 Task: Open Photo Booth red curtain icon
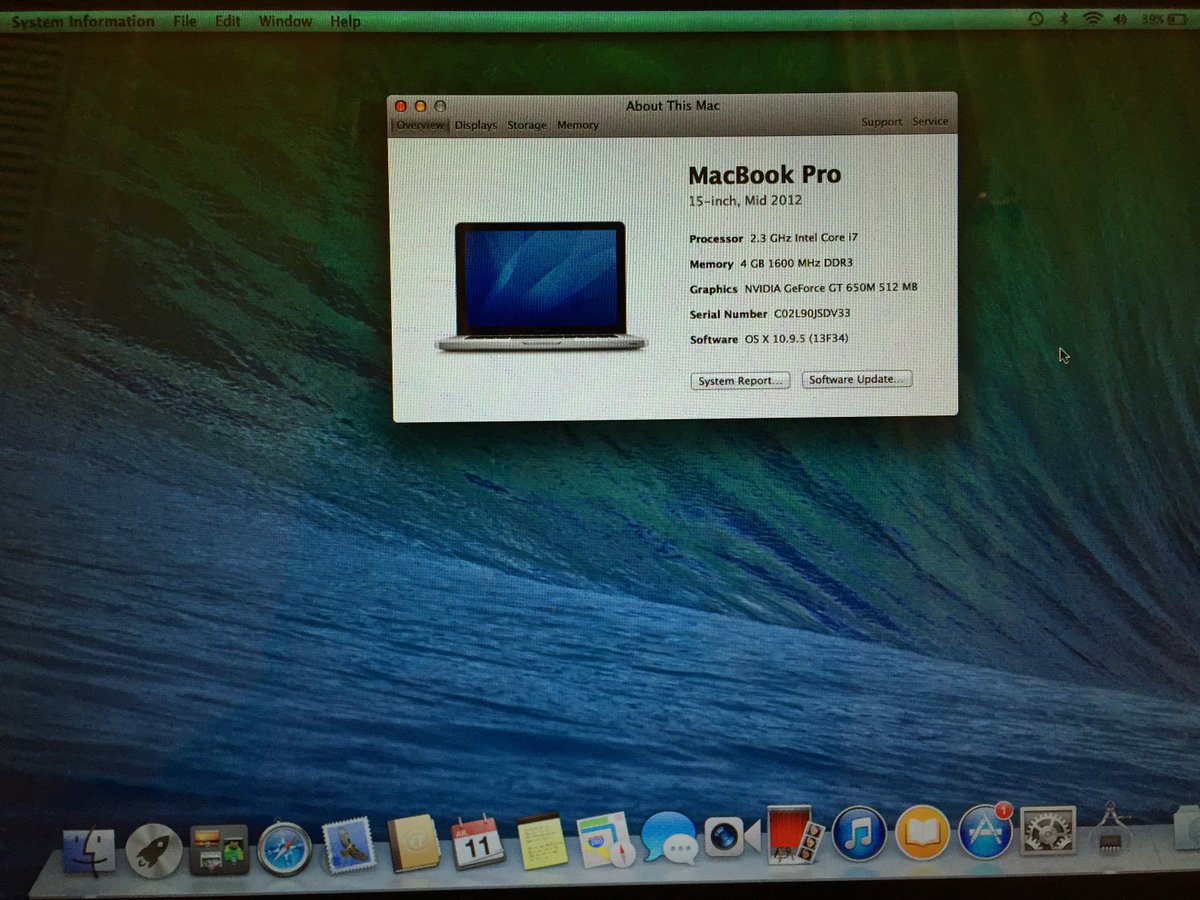795,835
